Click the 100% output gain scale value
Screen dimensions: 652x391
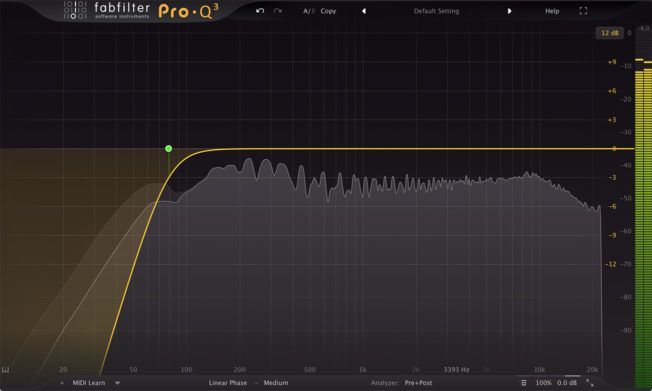543,383
